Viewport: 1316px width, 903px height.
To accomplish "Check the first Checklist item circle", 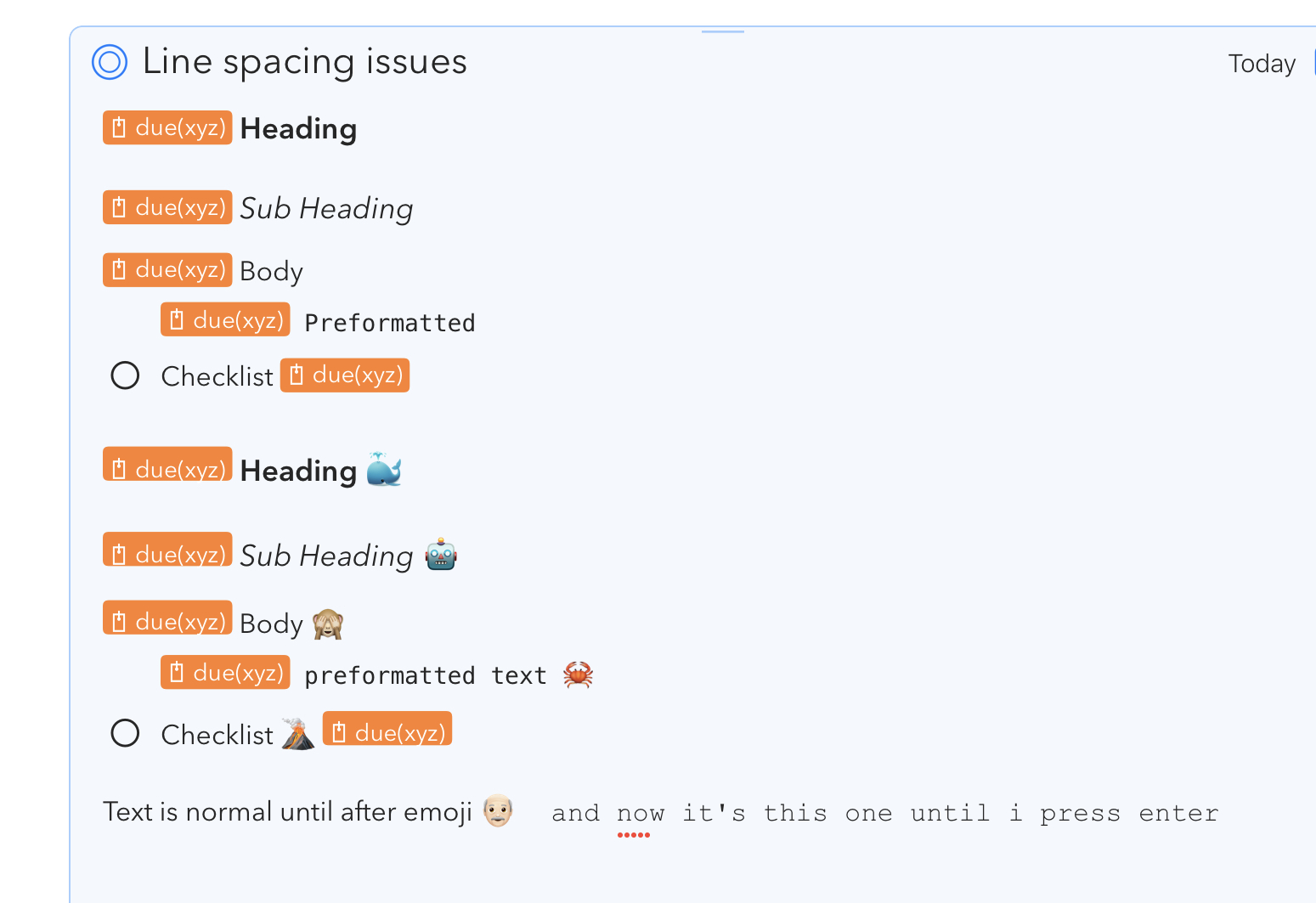I will point(125,375).
